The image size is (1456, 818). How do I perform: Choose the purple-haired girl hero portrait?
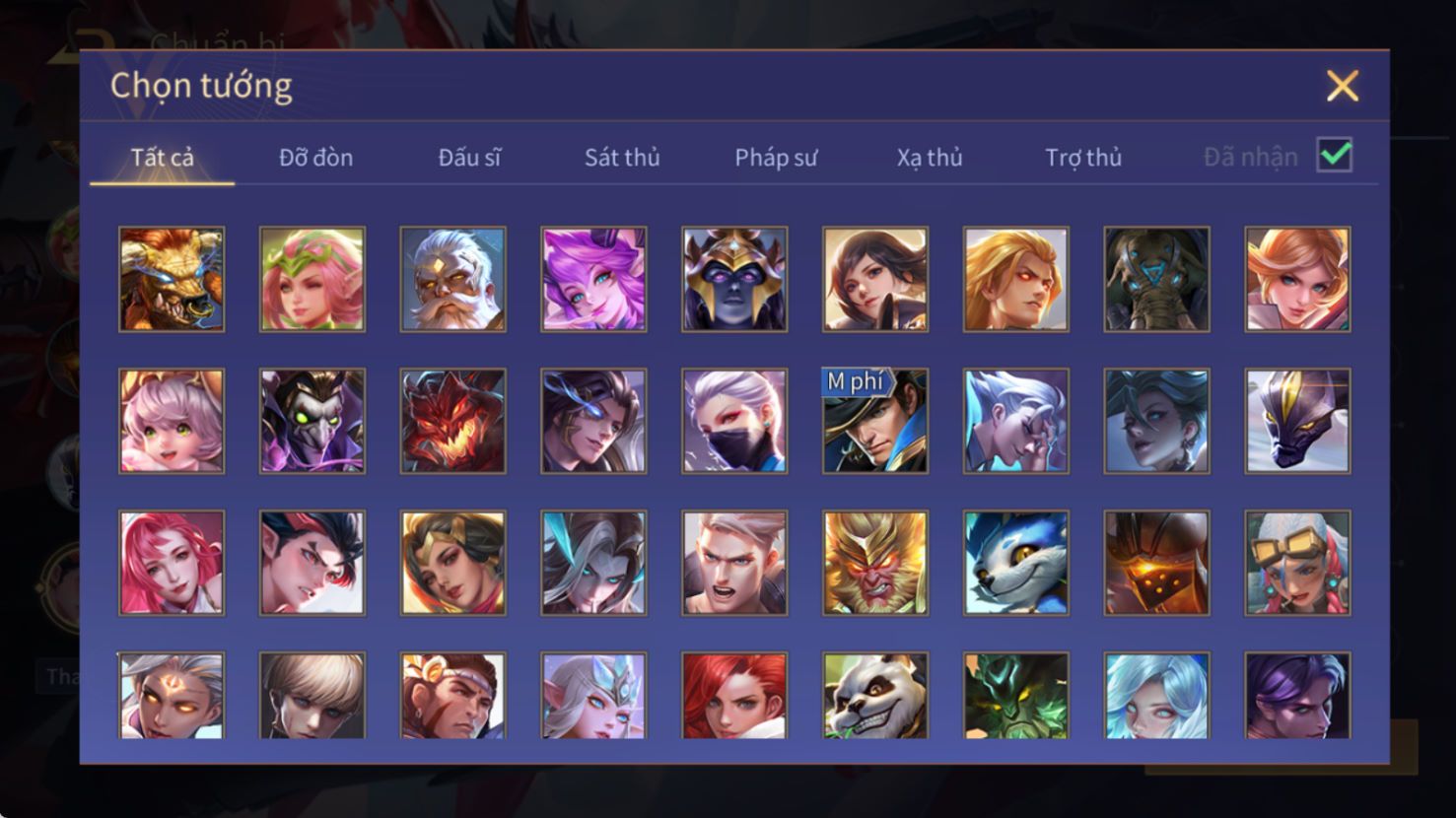[x=593, y=279]
